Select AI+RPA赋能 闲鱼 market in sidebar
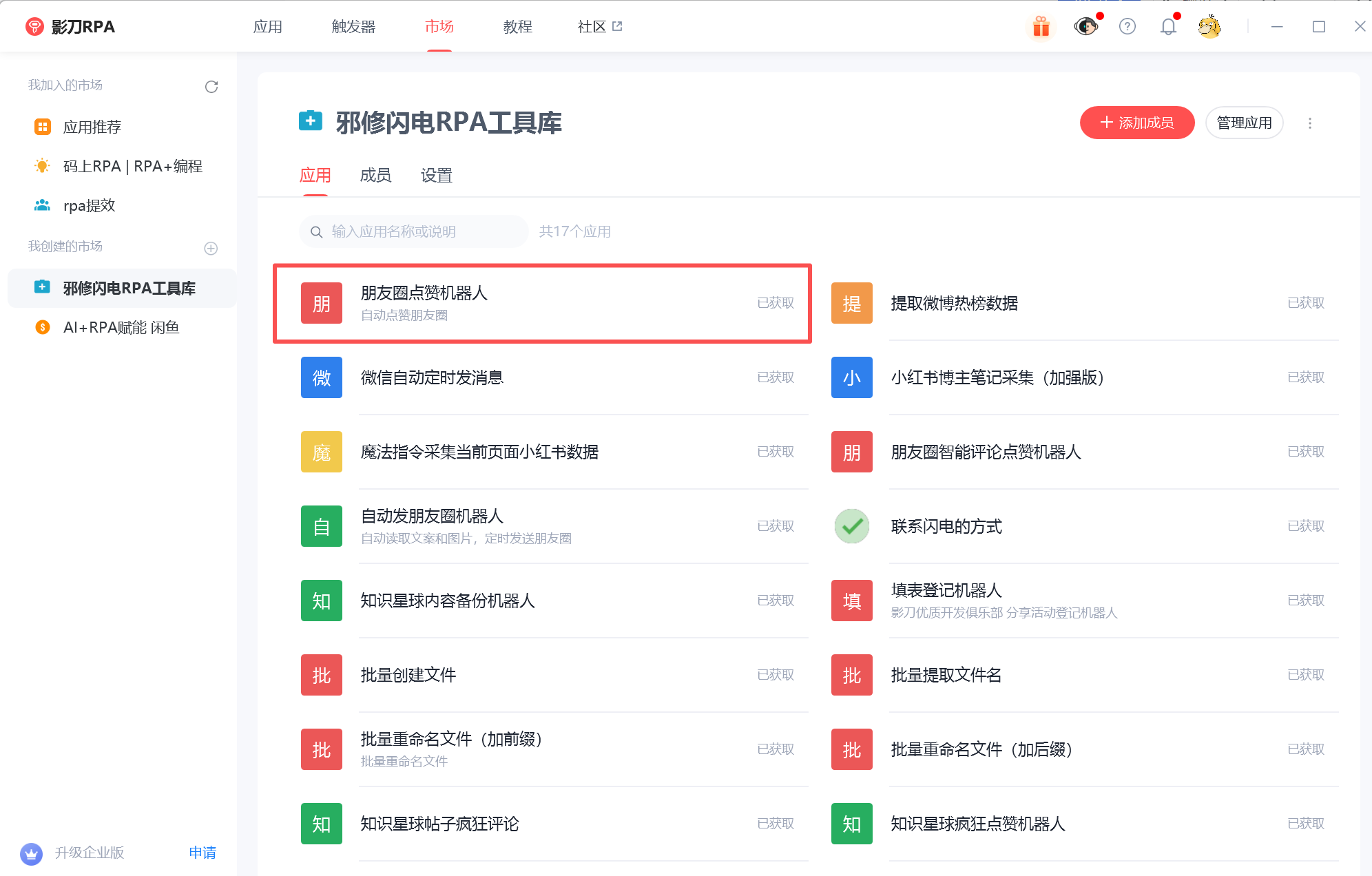This screenshot has height=876, width=1372. (x=121, y=327)
